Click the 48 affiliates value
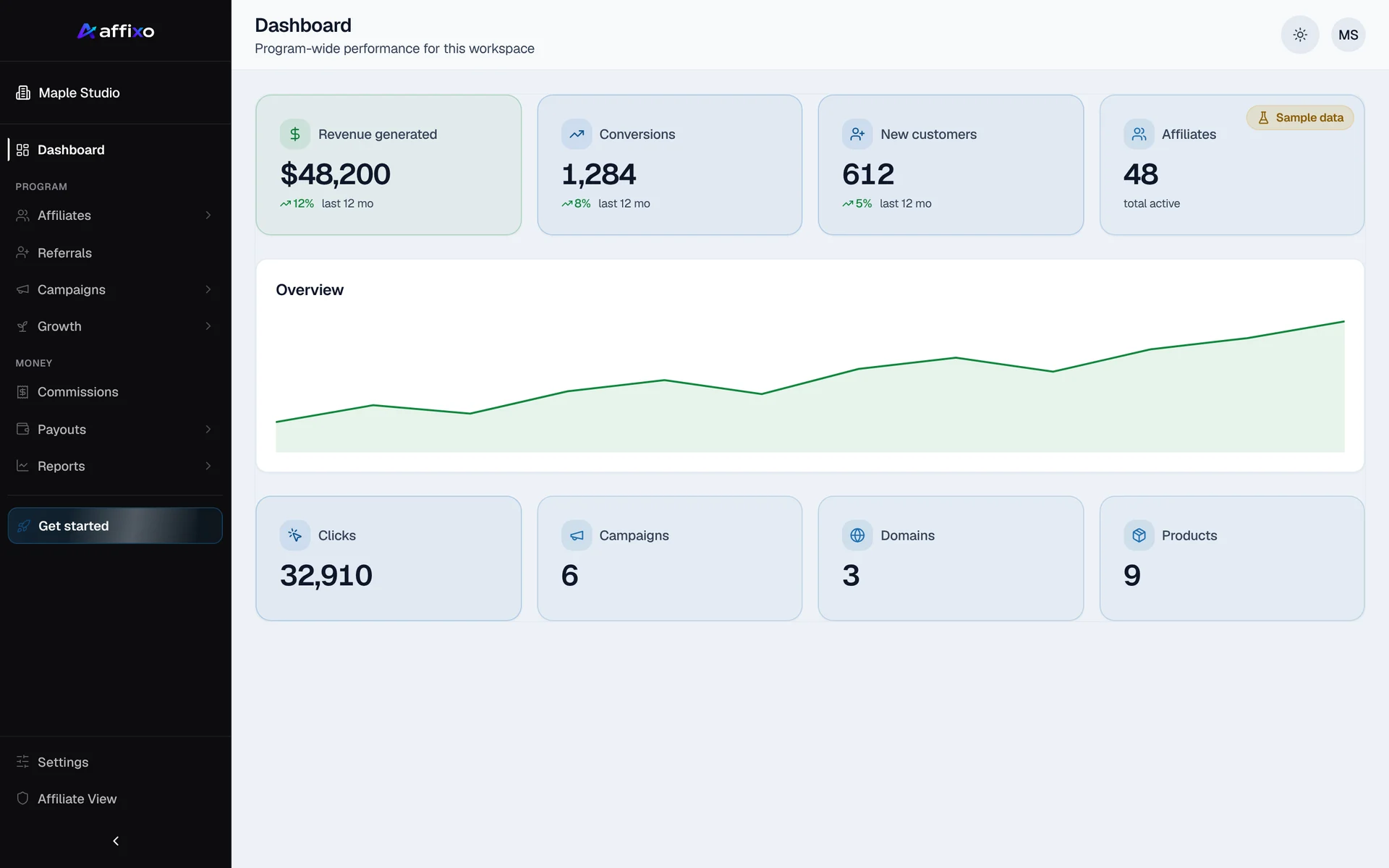The height and width of the screenshot is (868, 1389). (1141, 174)
